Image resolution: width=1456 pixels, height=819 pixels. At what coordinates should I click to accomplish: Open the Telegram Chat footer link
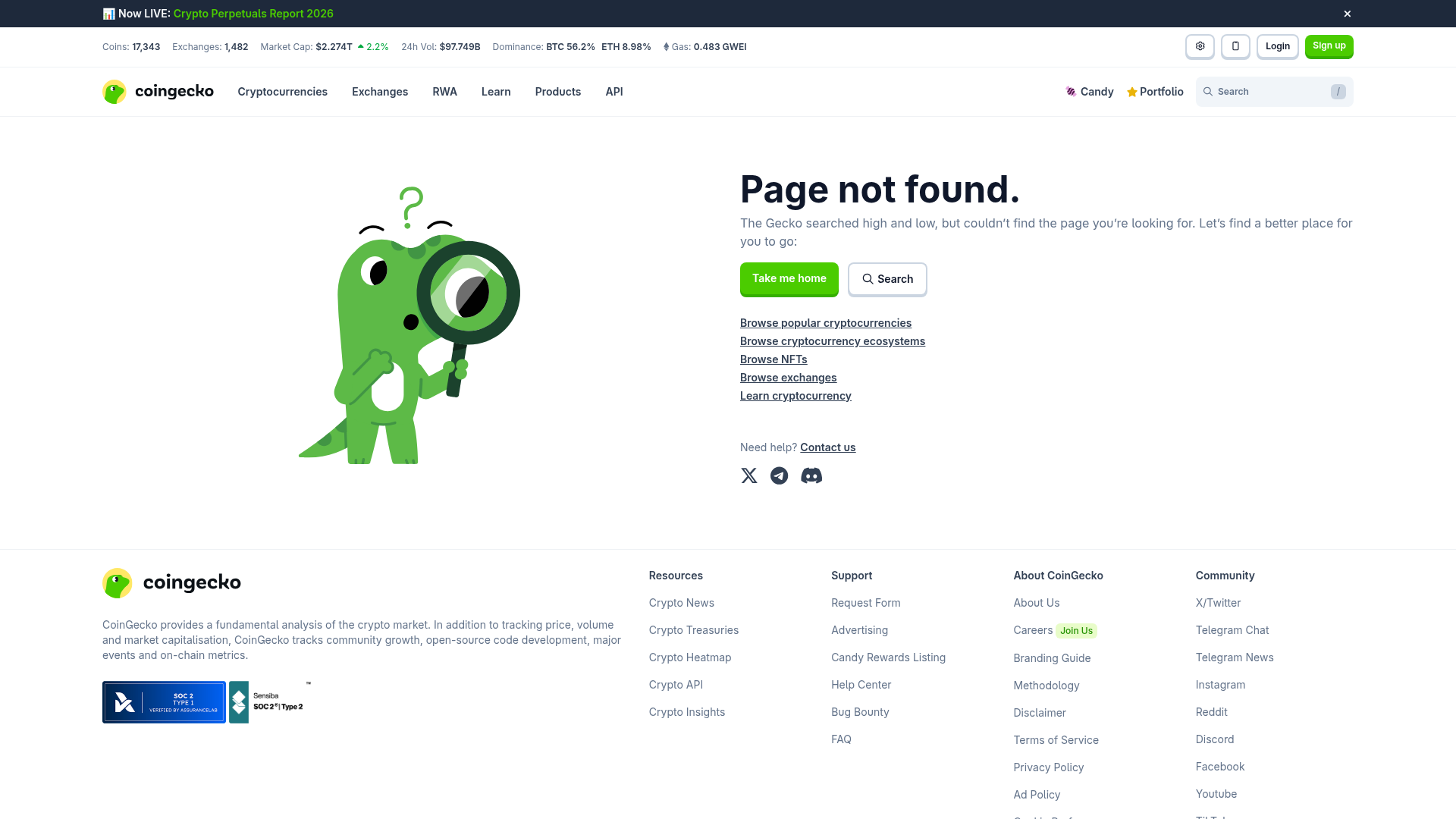tap(1232, 630)
